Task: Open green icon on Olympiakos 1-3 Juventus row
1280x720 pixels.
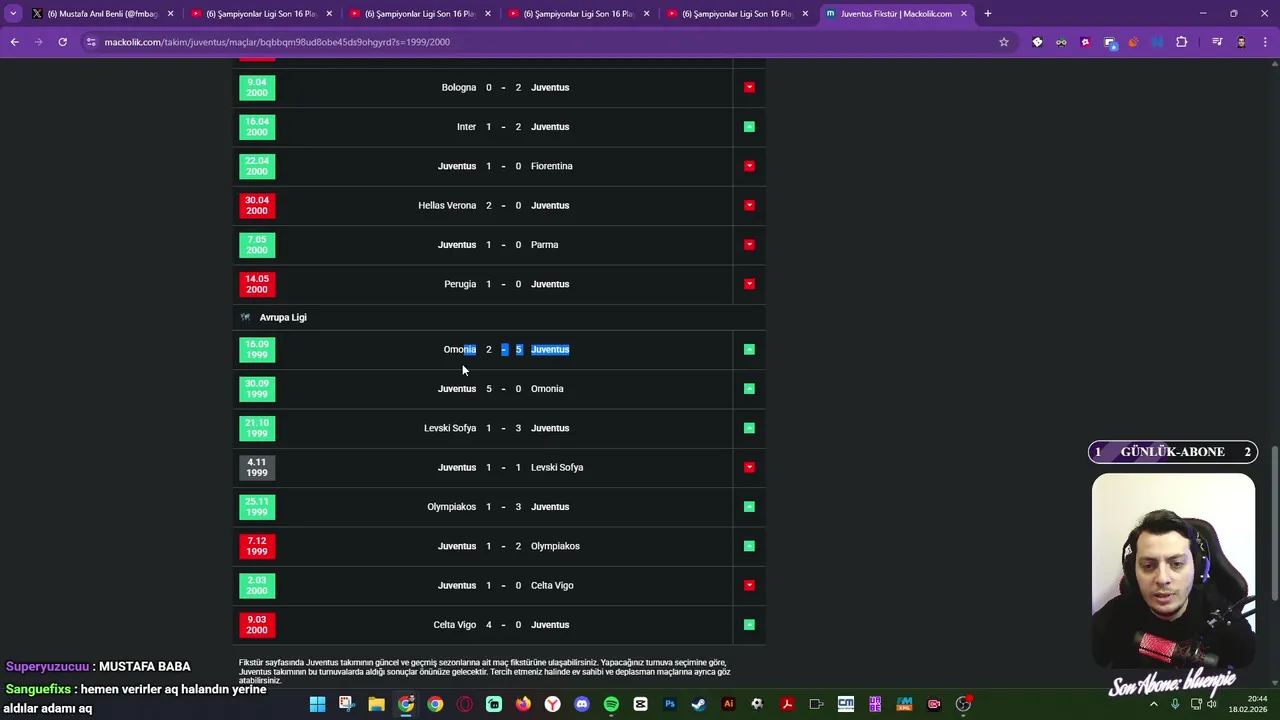Action: [749, 507]
